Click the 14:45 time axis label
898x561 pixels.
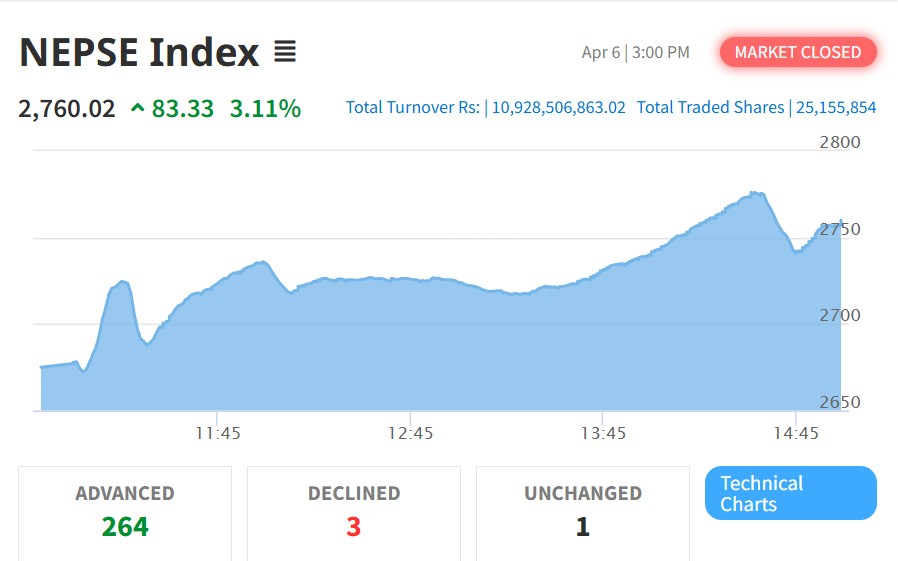pyautogui.click(x=796, y=433)
